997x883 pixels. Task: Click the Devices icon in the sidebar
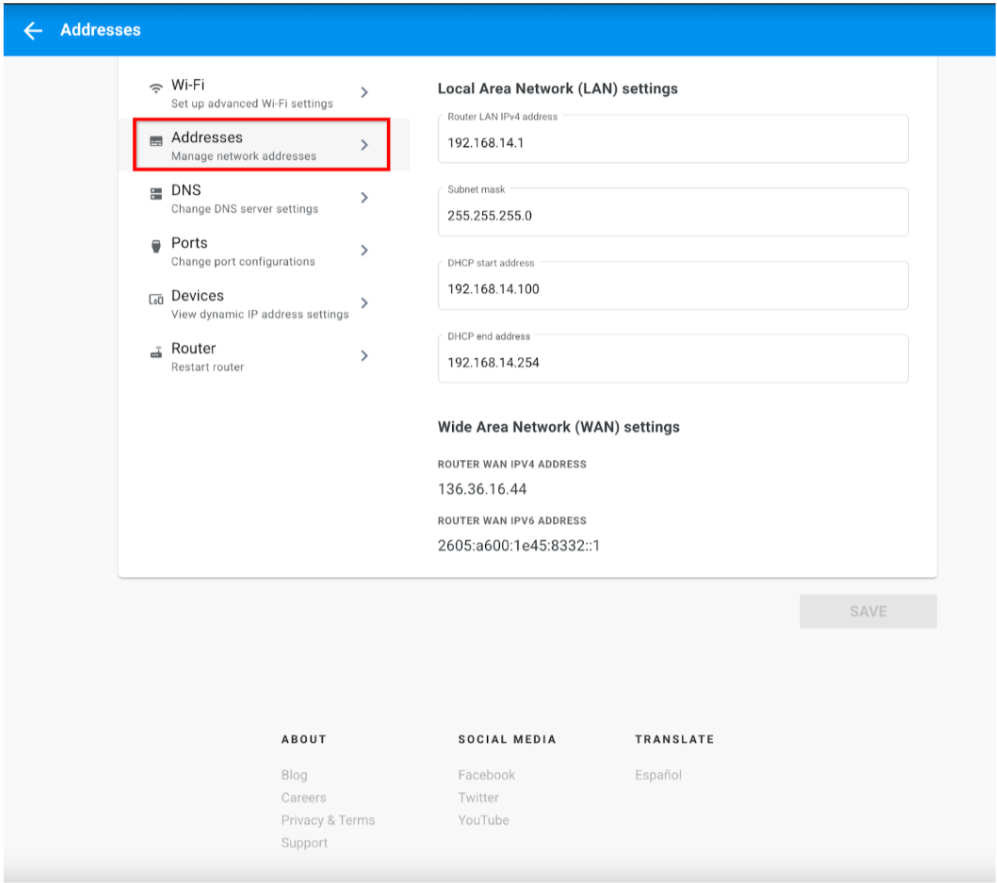(154, 296)
